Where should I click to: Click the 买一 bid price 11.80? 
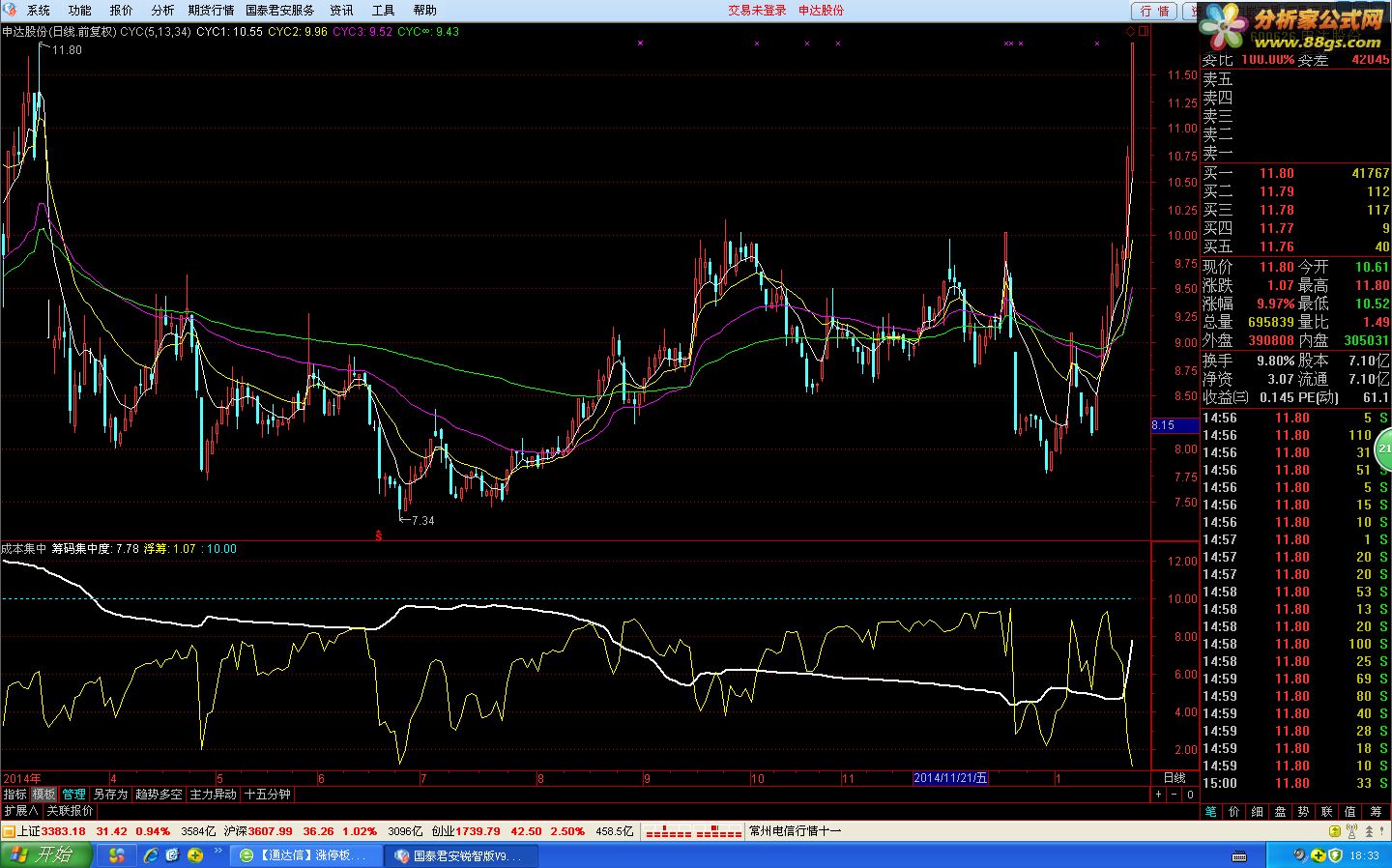click(1276, 174)
